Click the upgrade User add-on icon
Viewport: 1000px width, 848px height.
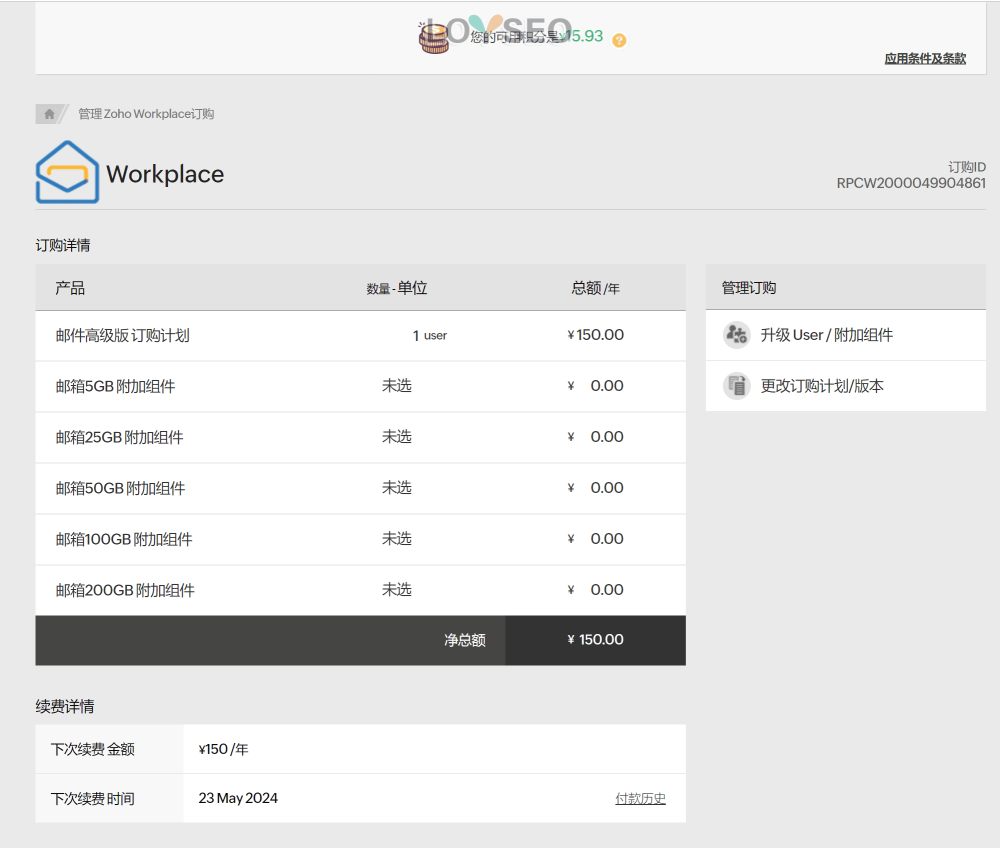(x=736, y=335)
